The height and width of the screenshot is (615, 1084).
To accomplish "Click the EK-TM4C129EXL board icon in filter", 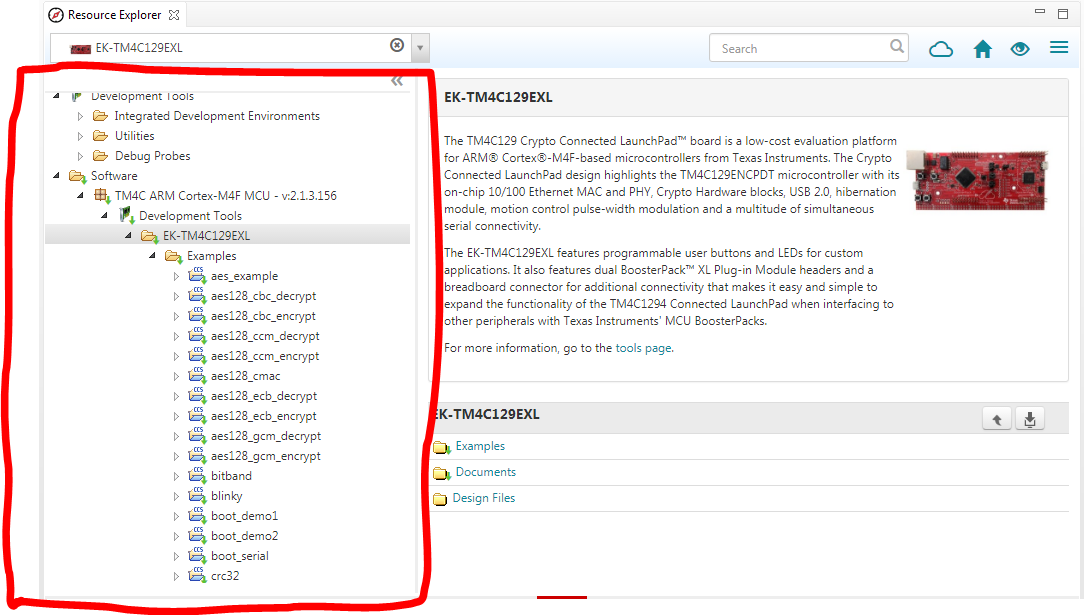I will tap(80, 48).
